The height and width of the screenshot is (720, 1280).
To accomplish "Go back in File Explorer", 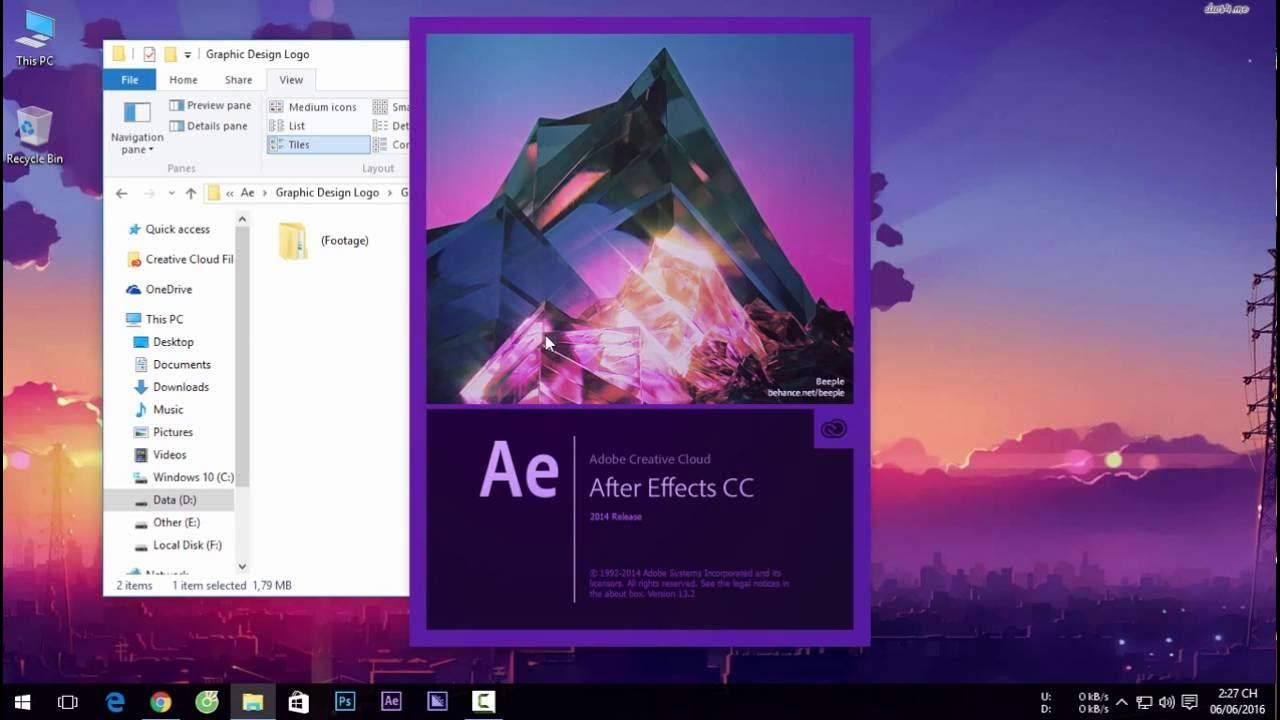I will [122, 193].
